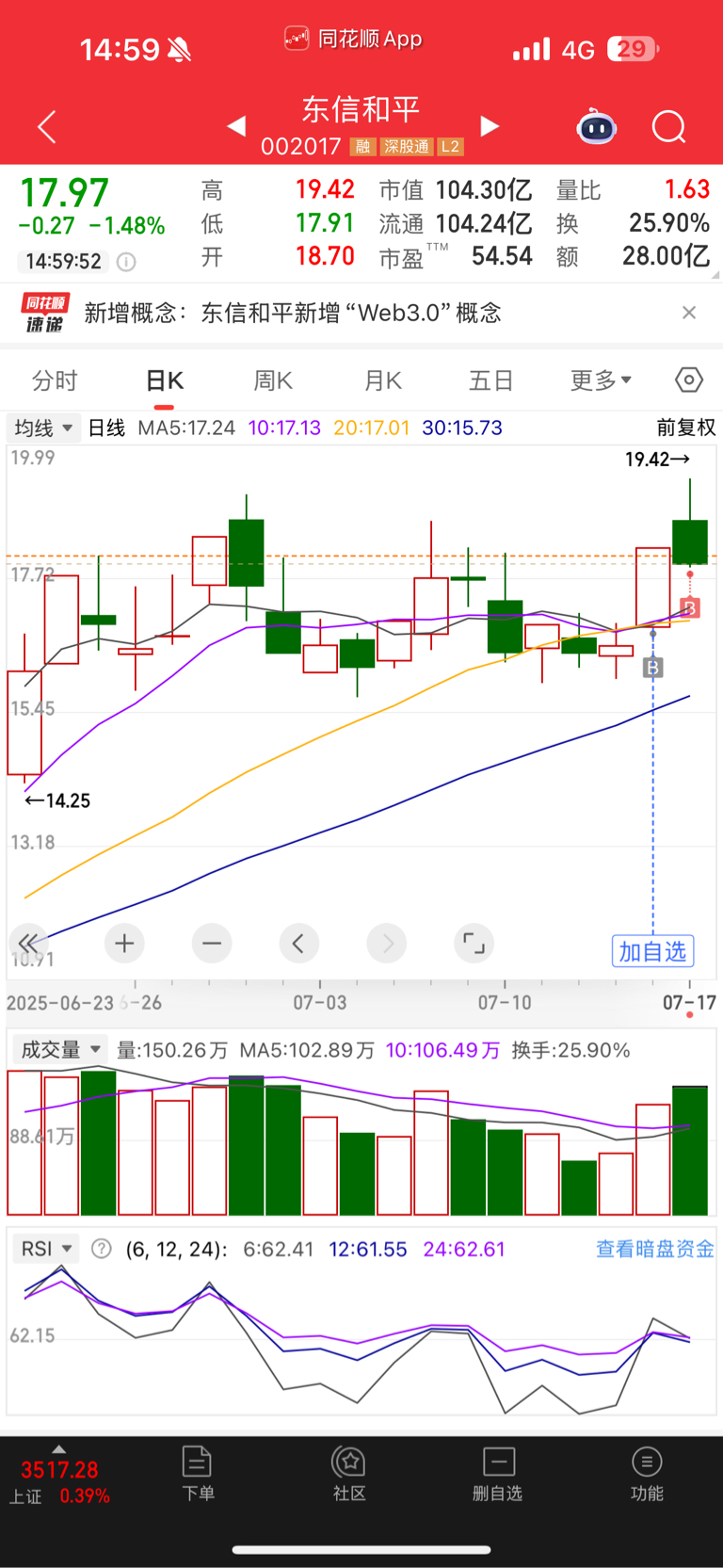Viewport: 723px width, 1568px height.
Task: Open the 成交量 indicator dropdown
Action: (58, 1049)
